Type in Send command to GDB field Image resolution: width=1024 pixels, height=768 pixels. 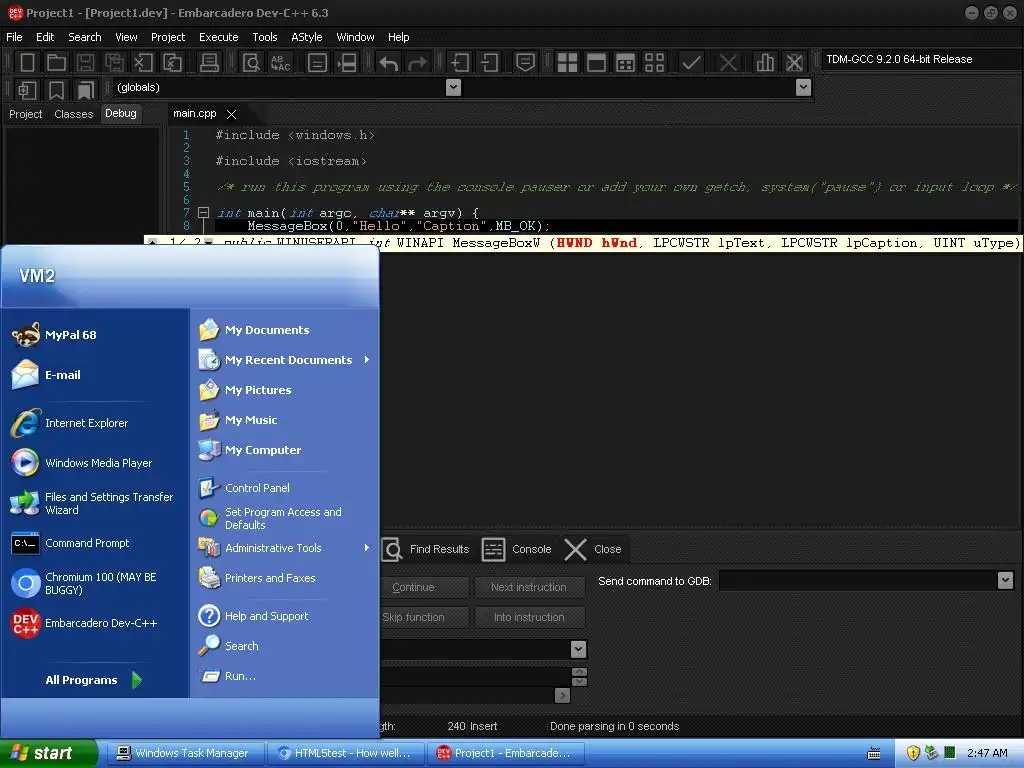tap(858, 580)
